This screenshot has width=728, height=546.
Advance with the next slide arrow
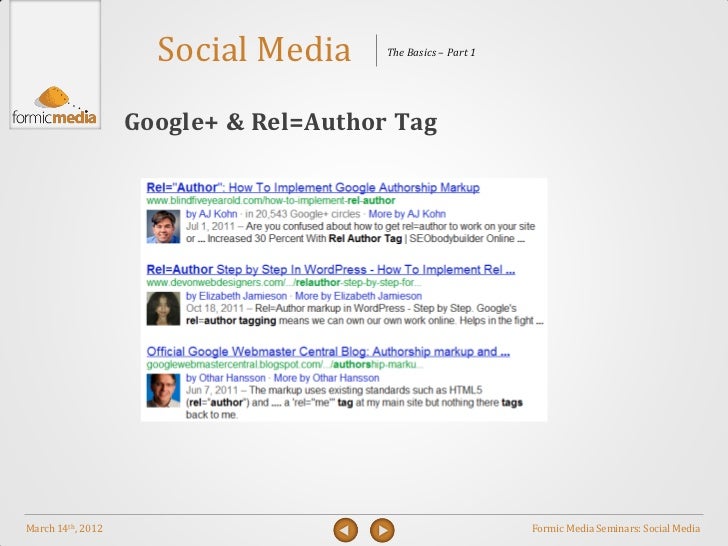[382, 530]
